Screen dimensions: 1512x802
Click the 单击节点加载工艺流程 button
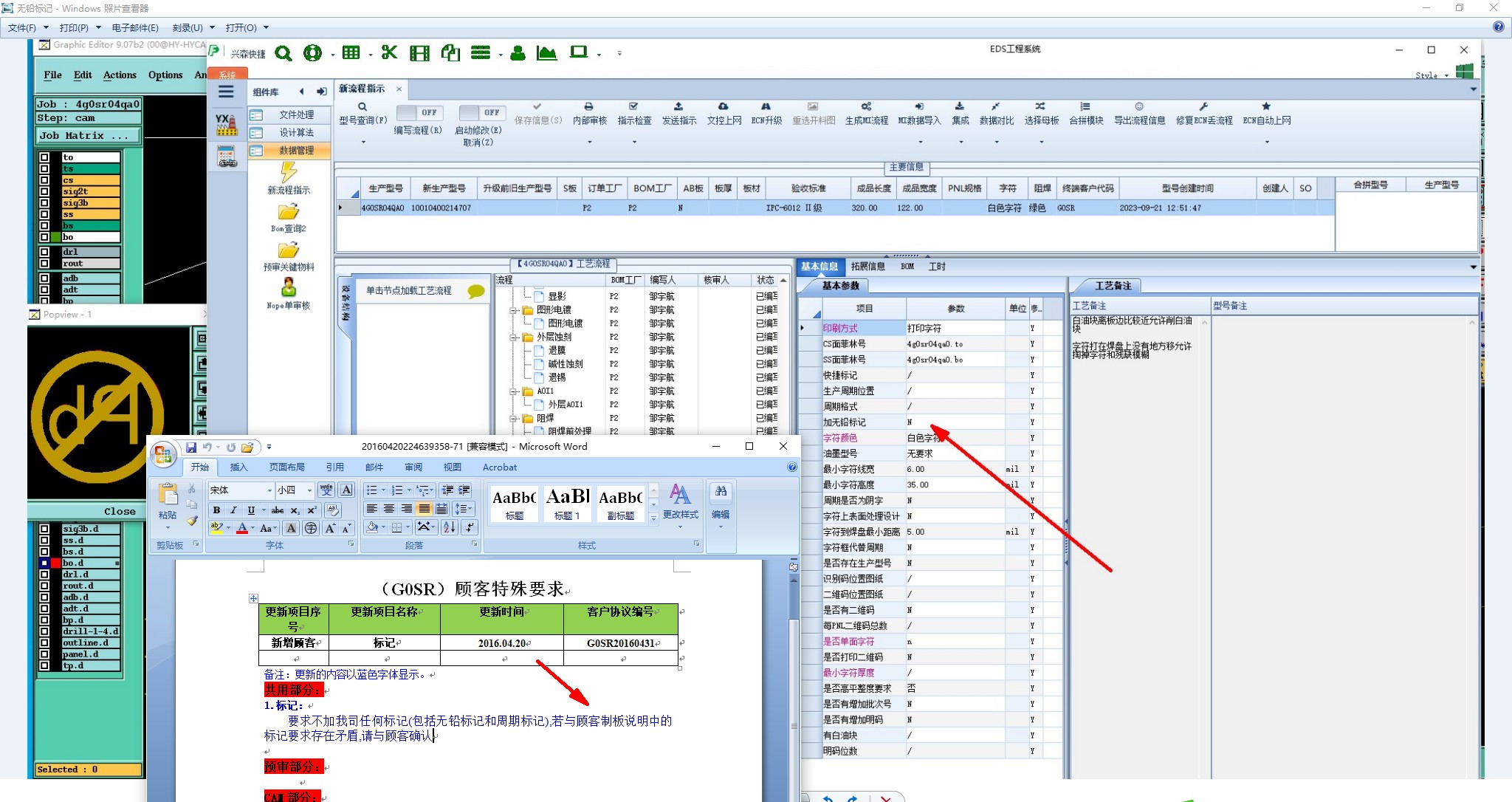(x=409, y=291)
